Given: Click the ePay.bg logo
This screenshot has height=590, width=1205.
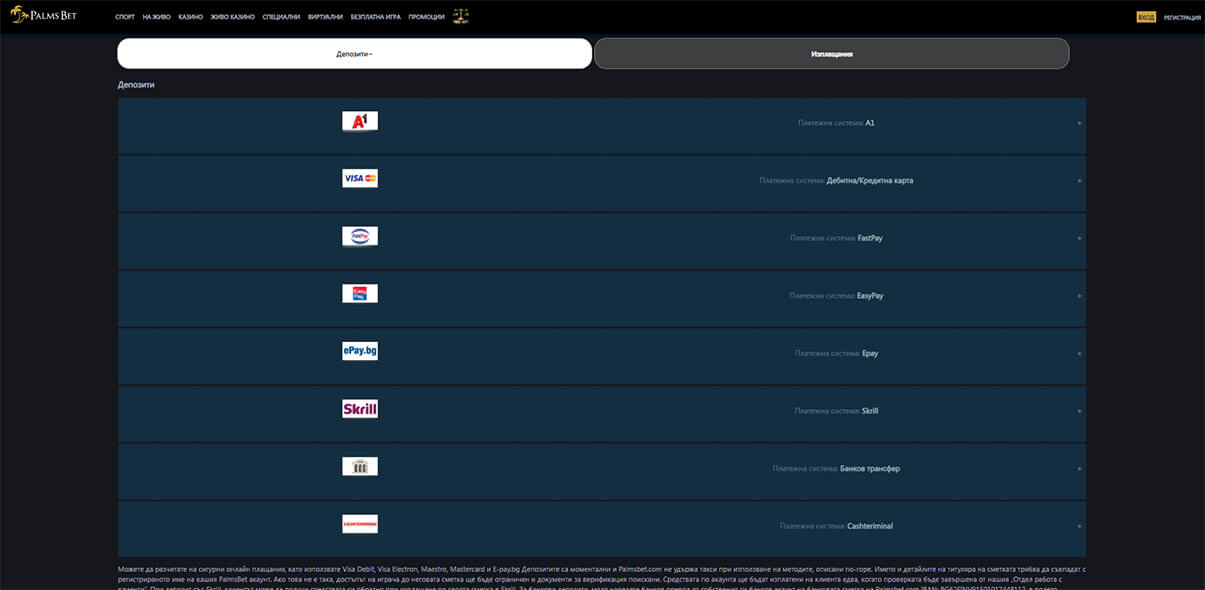Looking at the screenshot, I should pyautogui.click(x=360, y=351).
